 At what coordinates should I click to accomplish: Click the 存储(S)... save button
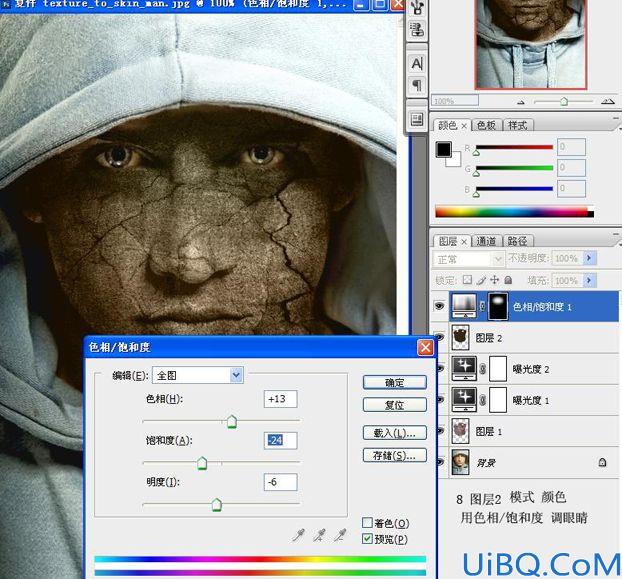[x=395, y=455]
